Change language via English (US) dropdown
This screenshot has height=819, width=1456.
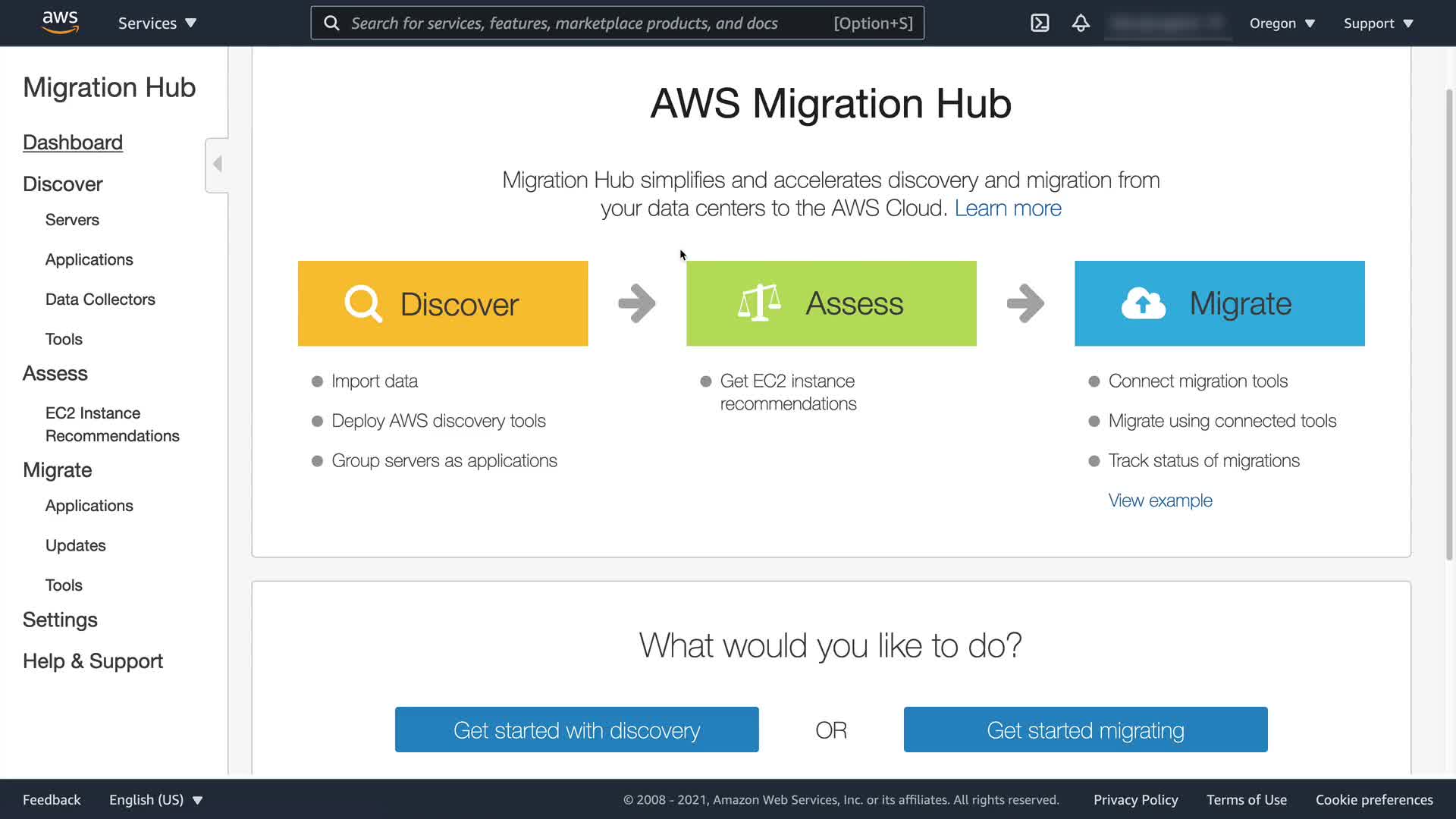pos(155,799)
